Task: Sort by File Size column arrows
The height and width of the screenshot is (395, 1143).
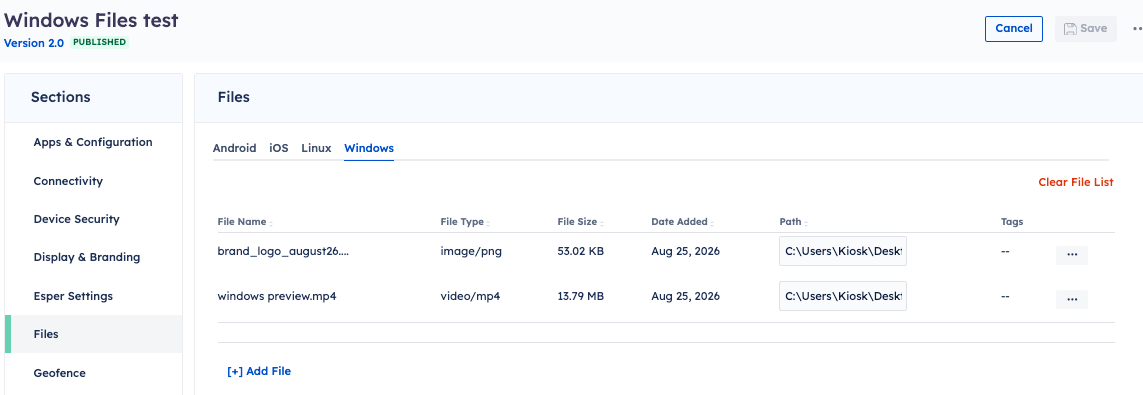Action: (x=602, y=223)
